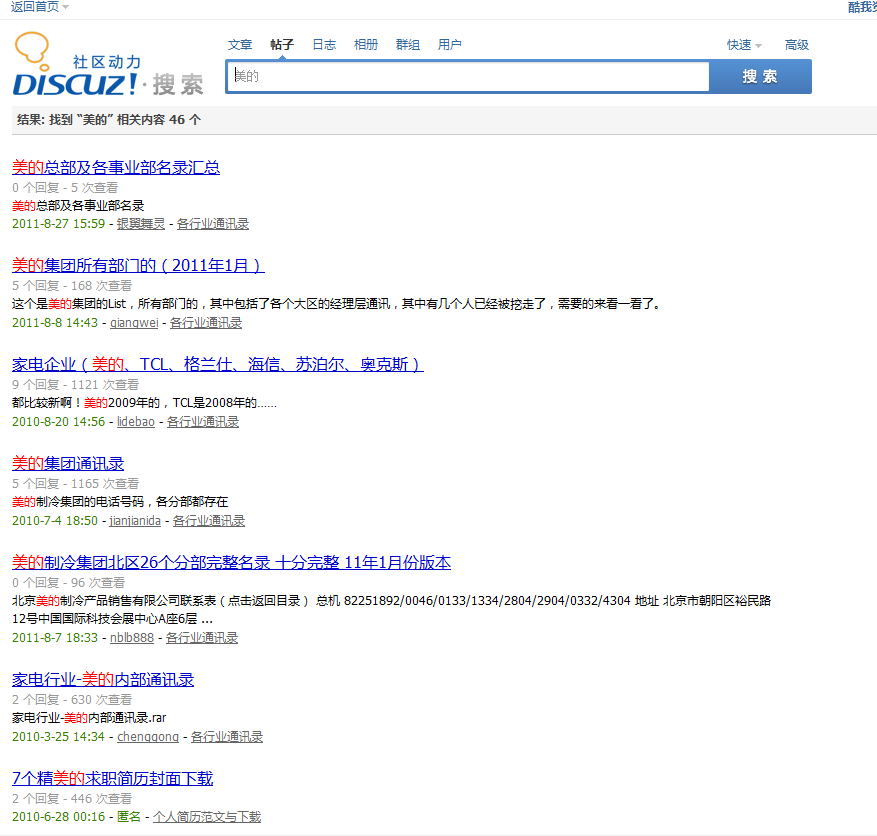Click the snippet 美的总部及各事业部名录
Viewport: 877px width, 836px height.
[78, 206]
